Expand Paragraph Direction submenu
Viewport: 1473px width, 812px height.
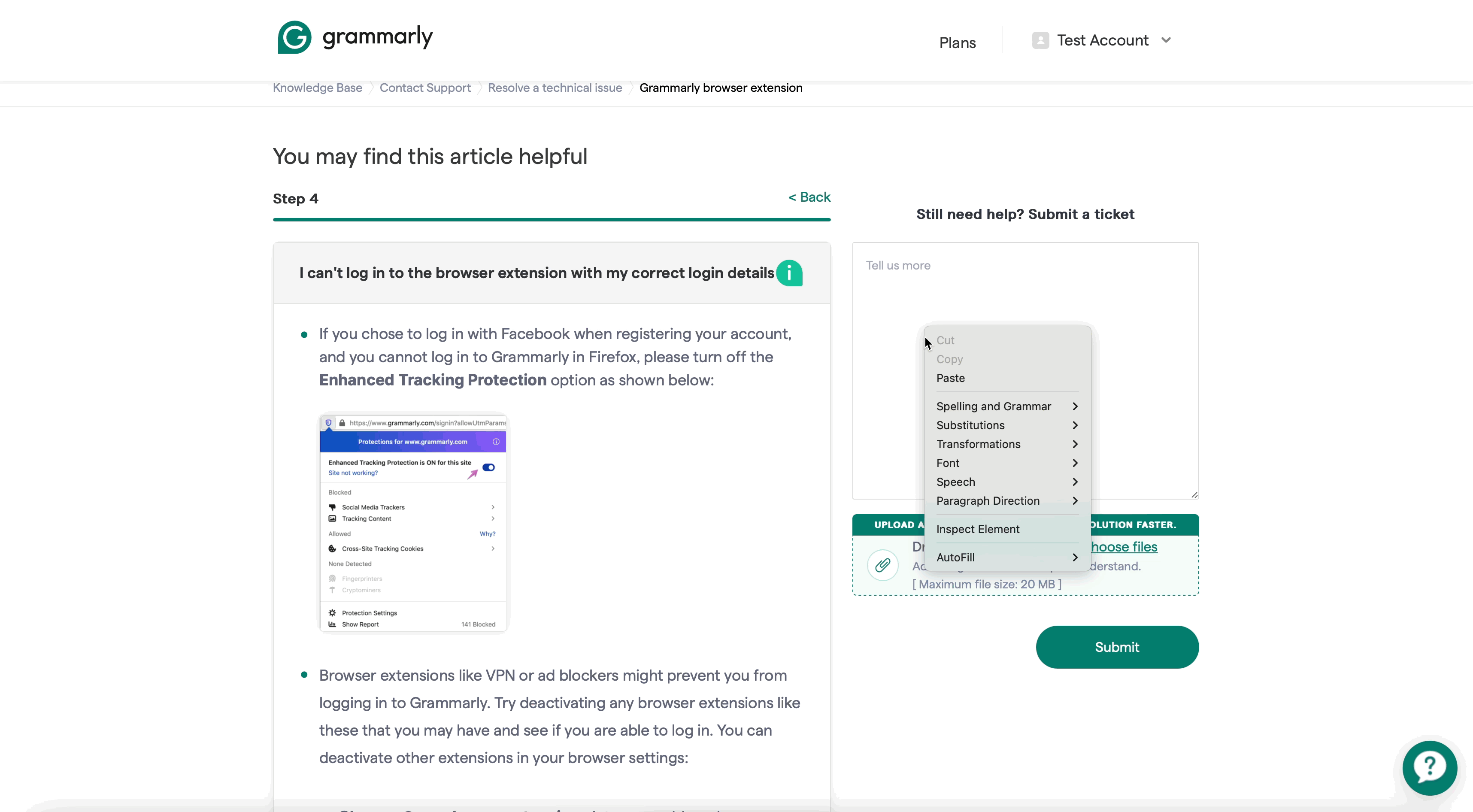click(x=1007, y=500)
